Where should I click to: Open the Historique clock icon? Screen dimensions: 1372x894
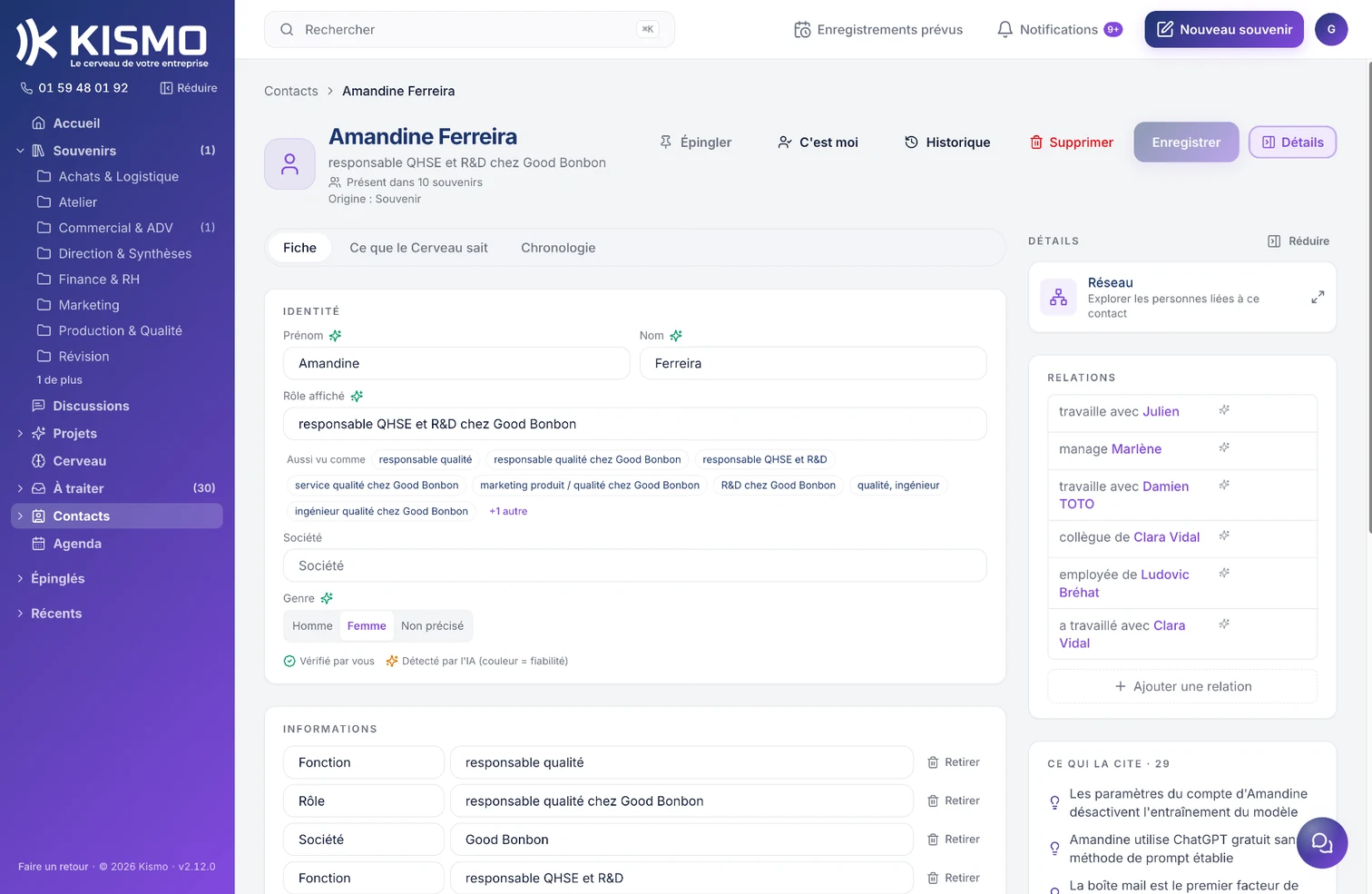(x=911, y=142)
